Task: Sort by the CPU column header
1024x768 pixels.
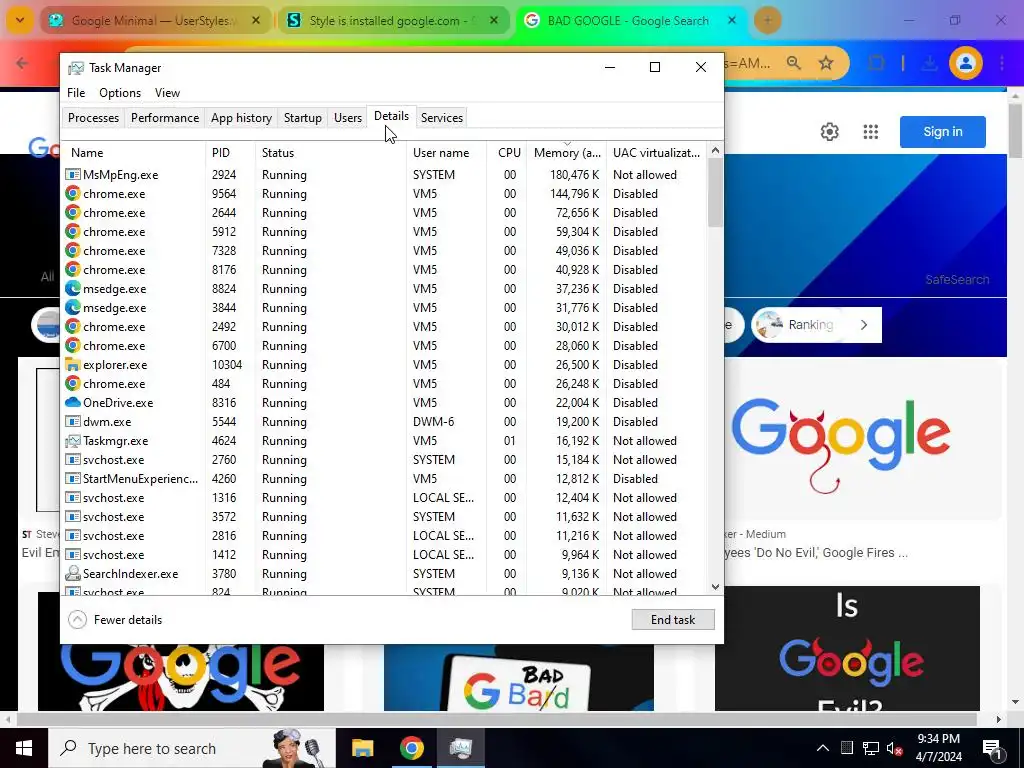Action: pos(507,153)
